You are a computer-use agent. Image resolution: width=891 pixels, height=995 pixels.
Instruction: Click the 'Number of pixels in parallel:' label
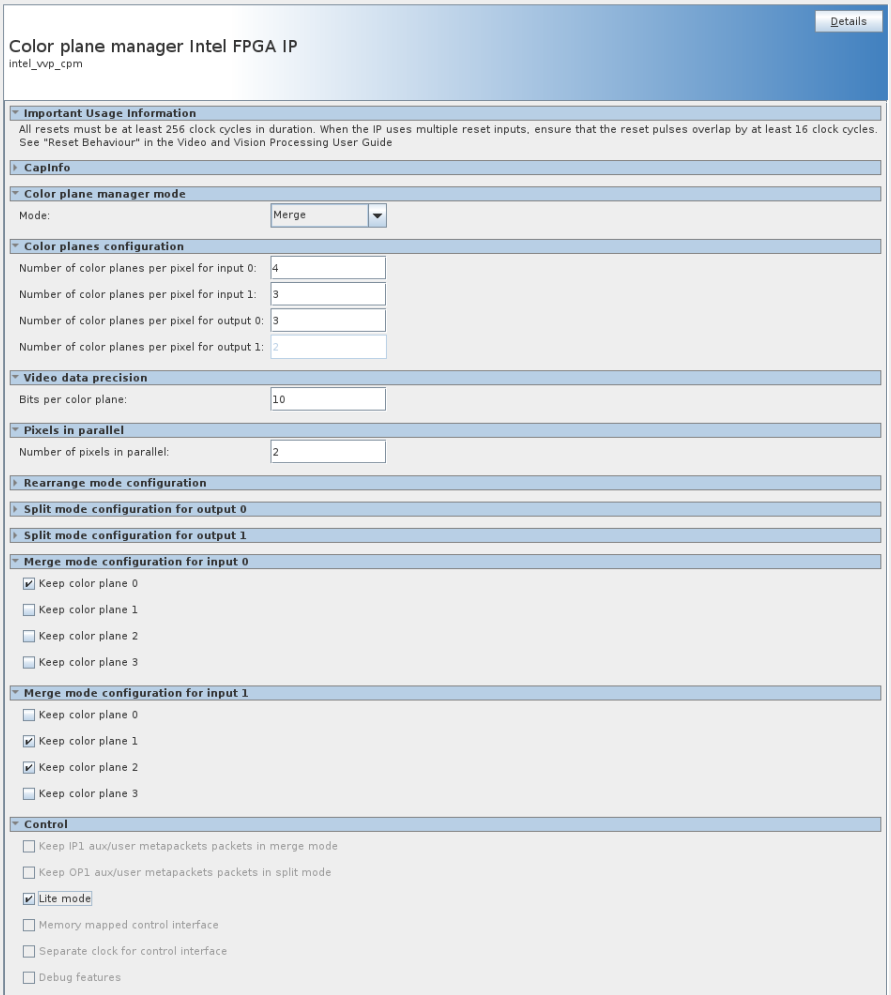click(94, 452)
